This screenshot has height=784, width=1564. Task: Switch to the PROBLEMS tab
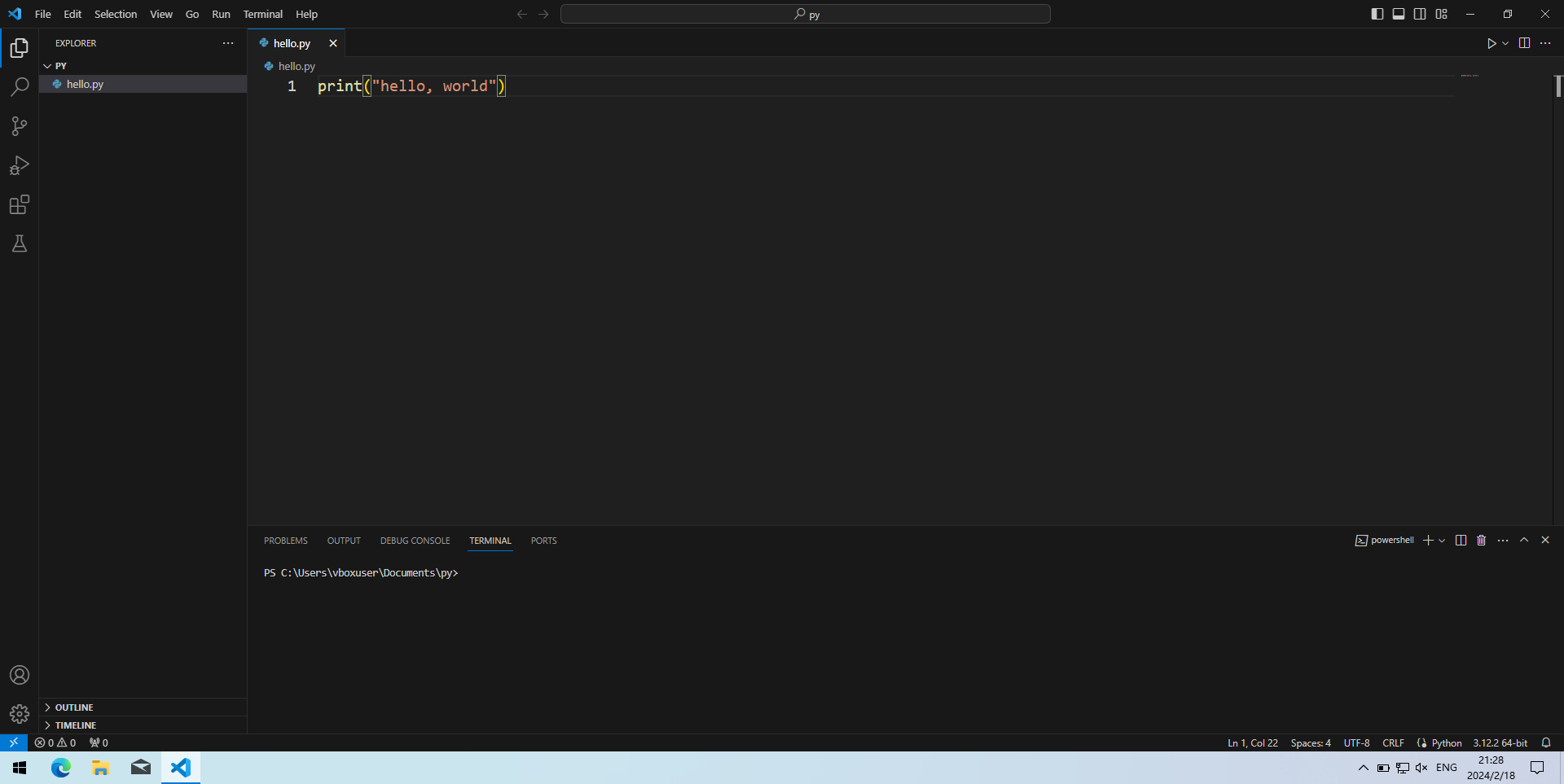[286, 541]
